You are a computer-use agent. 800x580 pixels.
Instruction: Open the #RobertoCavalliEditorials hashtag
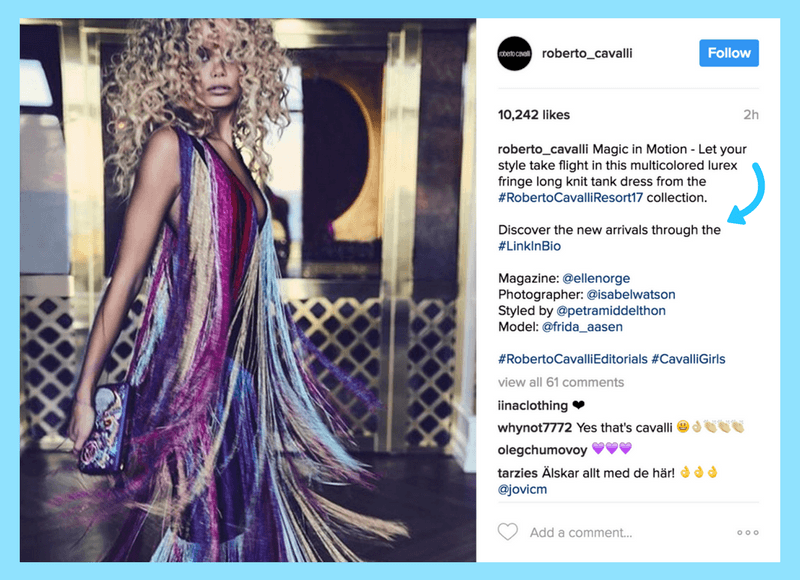point(572,359)
